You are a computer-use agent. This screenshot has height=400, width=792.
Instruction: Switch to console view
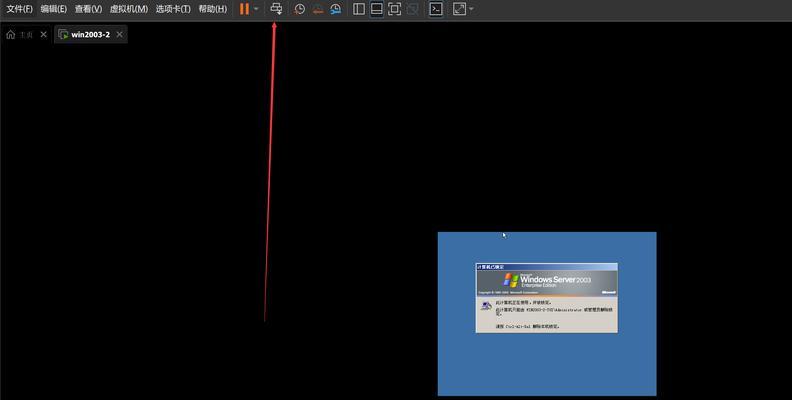(x=436, y=9)
